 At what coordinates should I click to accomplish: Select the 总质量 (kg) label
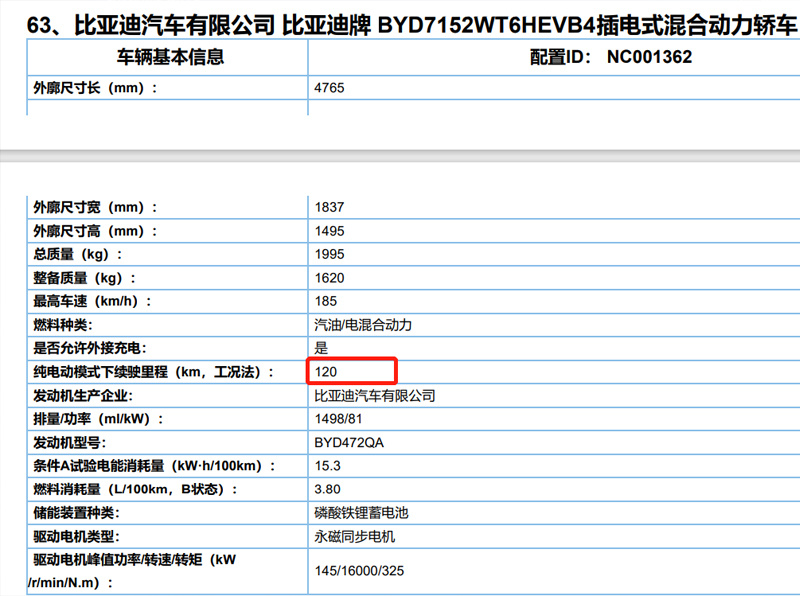(x=78, y=254)
